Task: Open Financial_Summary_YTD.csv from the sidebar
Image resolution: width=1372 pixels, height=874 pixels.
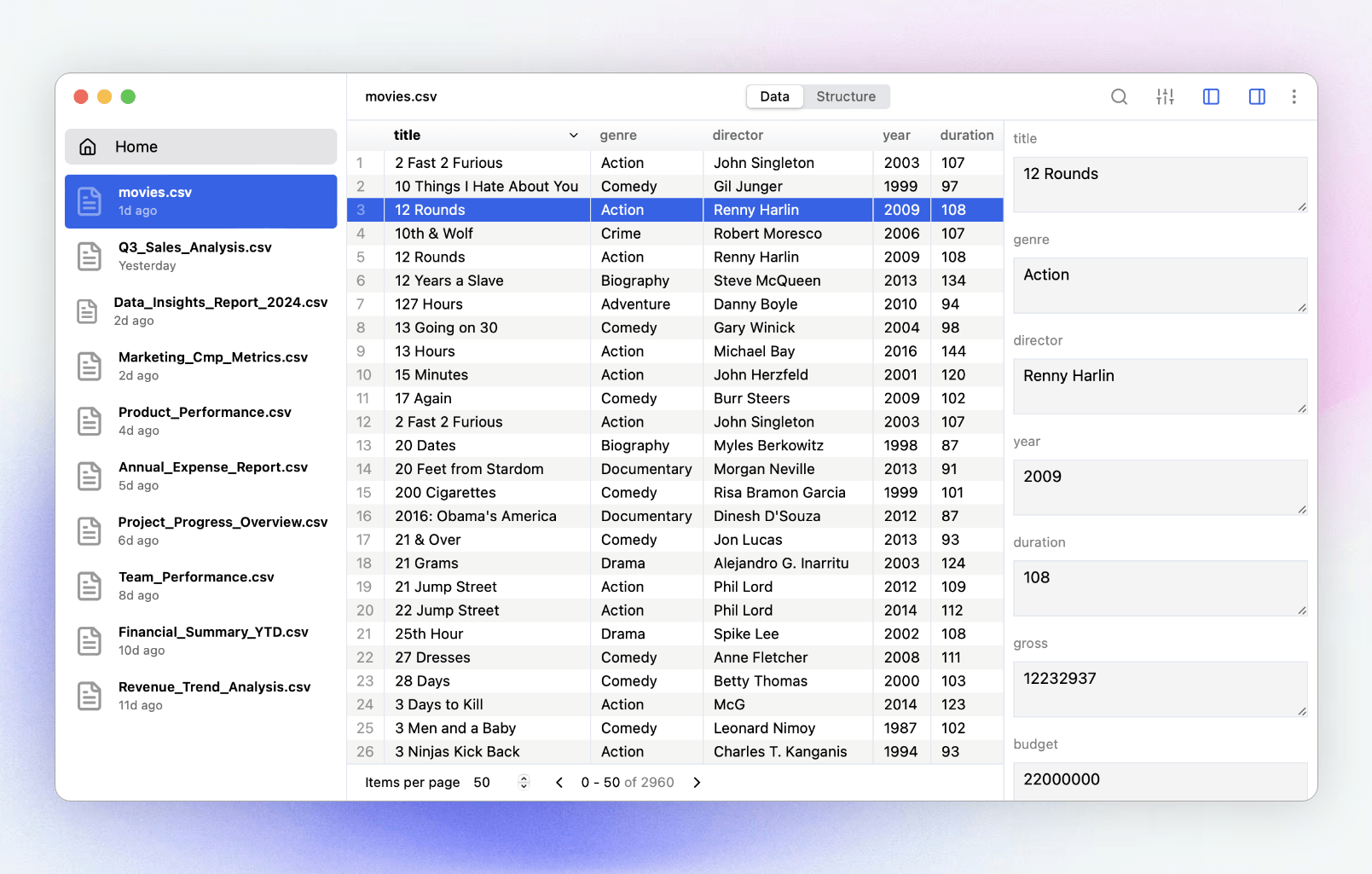Action: 213,640
